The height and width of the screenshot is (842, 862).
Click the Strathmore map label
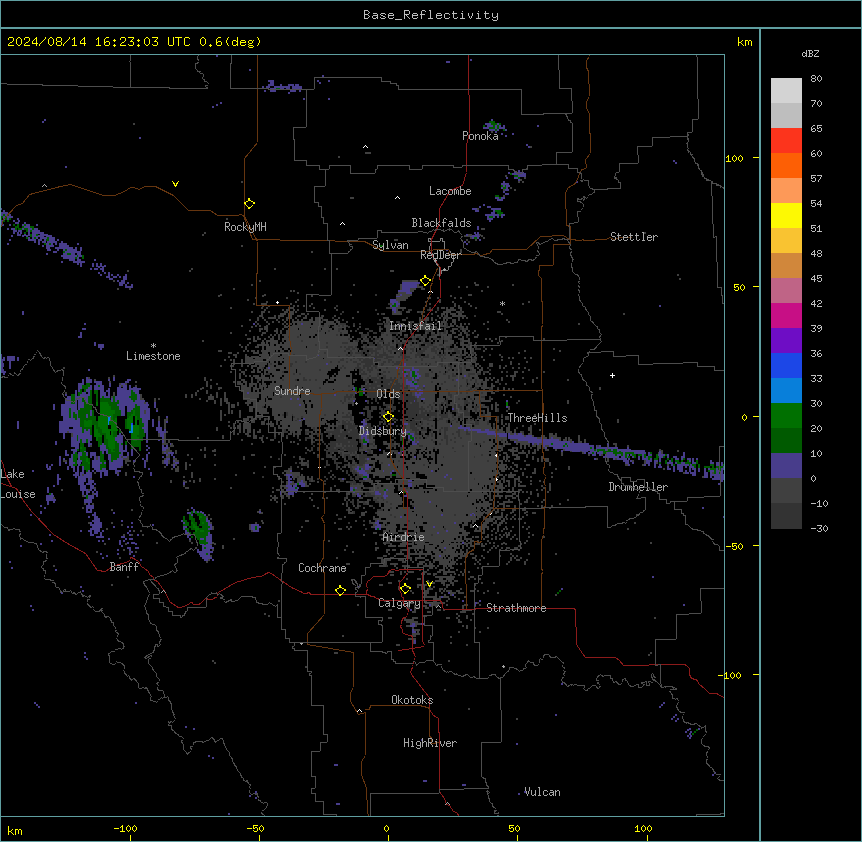(516, 608)
